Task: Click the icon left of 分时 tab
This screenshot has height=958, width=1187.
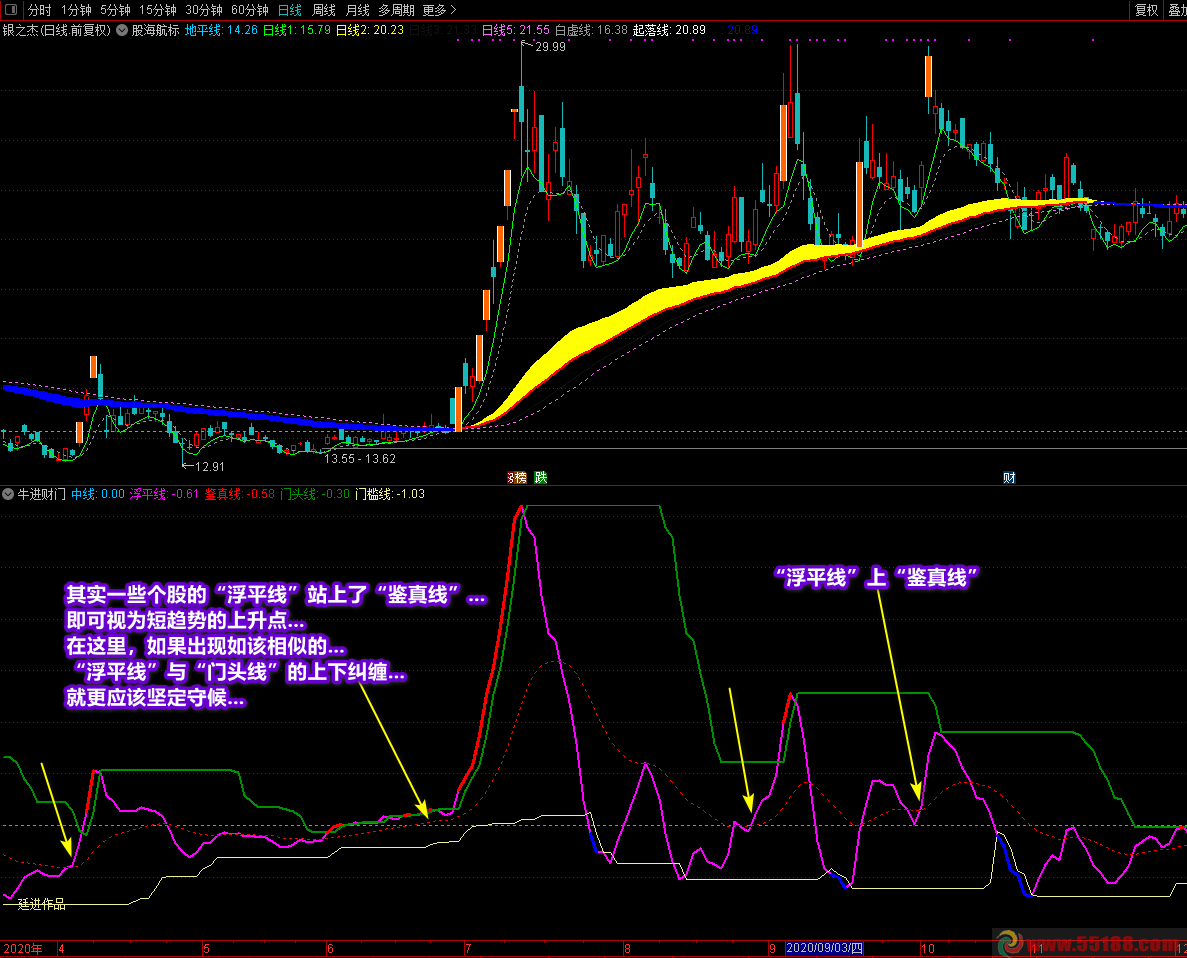Action: [11, 10]
